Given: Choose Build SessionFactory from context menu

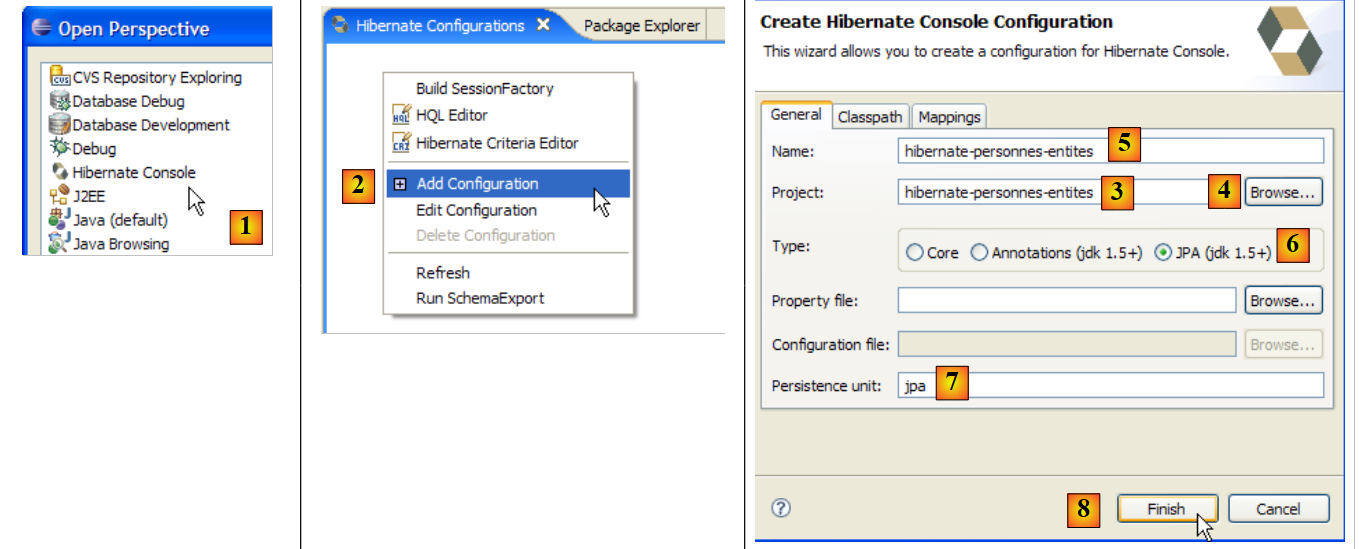Looking at the screenshot, I should pos(484,89).
